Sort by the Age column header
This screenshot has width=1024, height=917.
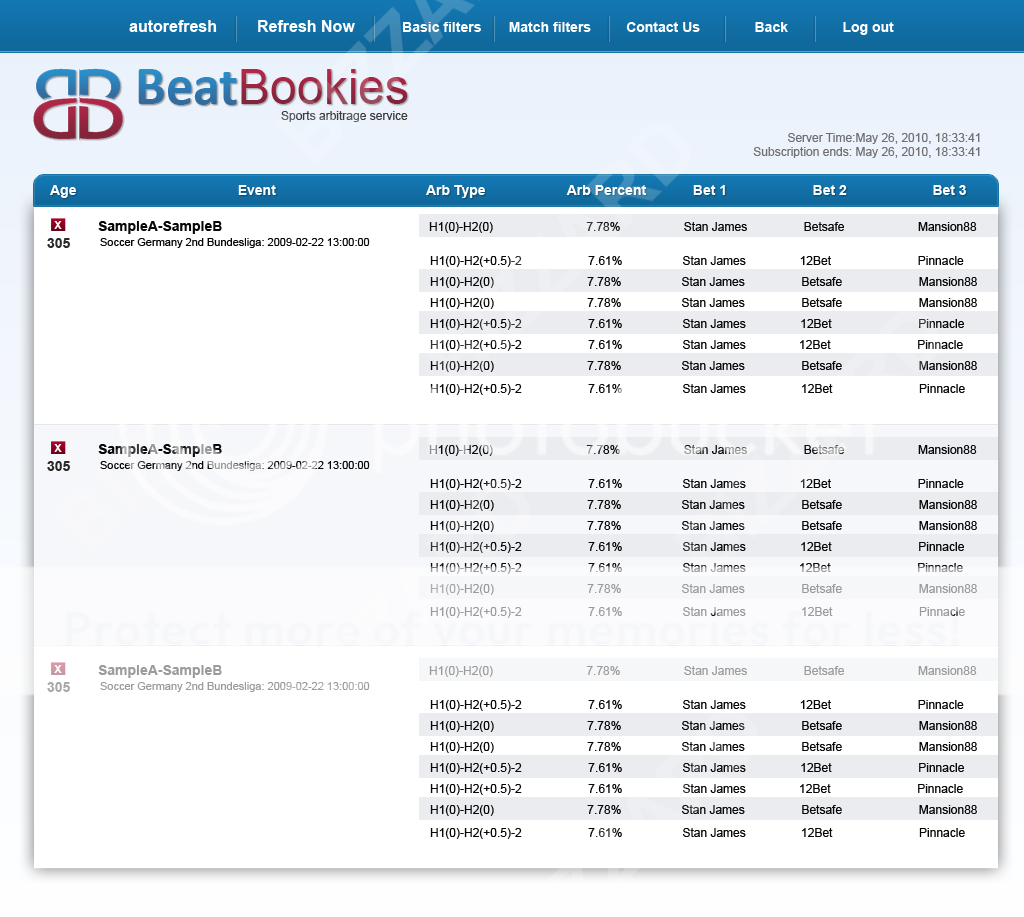tap(63, 190)
